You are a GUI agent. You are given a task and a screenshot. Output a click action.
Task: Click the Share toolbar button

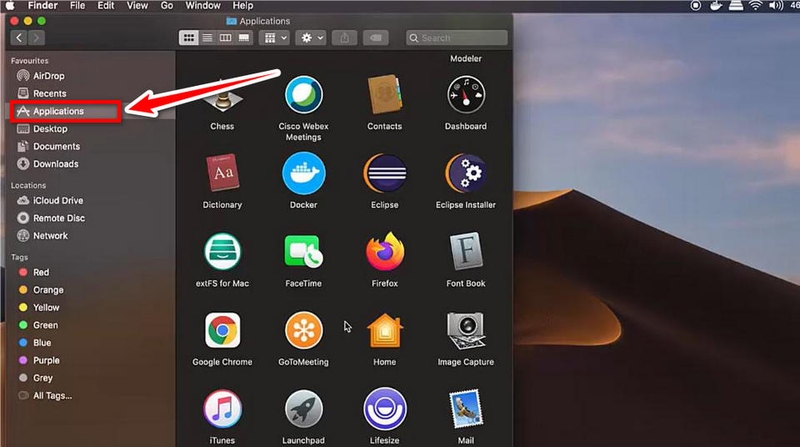coord(344,38)
